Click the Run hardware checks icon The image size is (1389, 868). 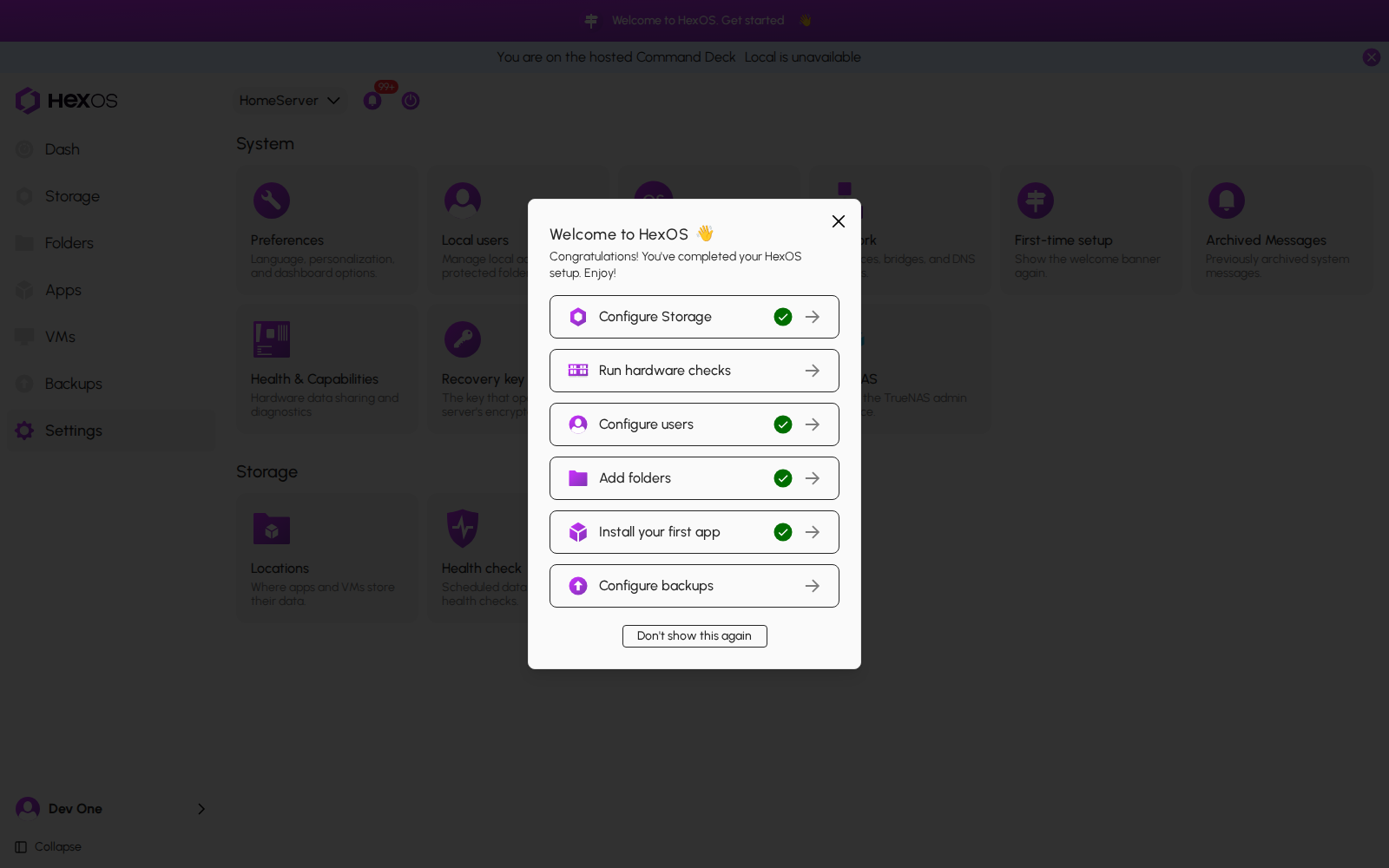point(578,371)
